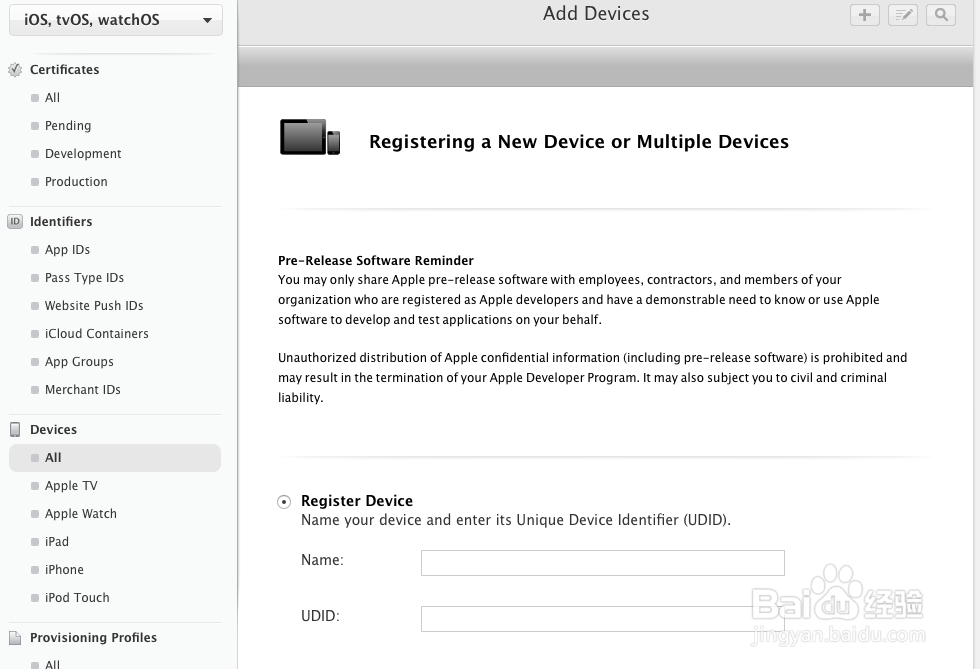980x669 pixels.
Task: Click the Identifiers ID badge icon
Action: pyautogui.click(x=15, y=221)
